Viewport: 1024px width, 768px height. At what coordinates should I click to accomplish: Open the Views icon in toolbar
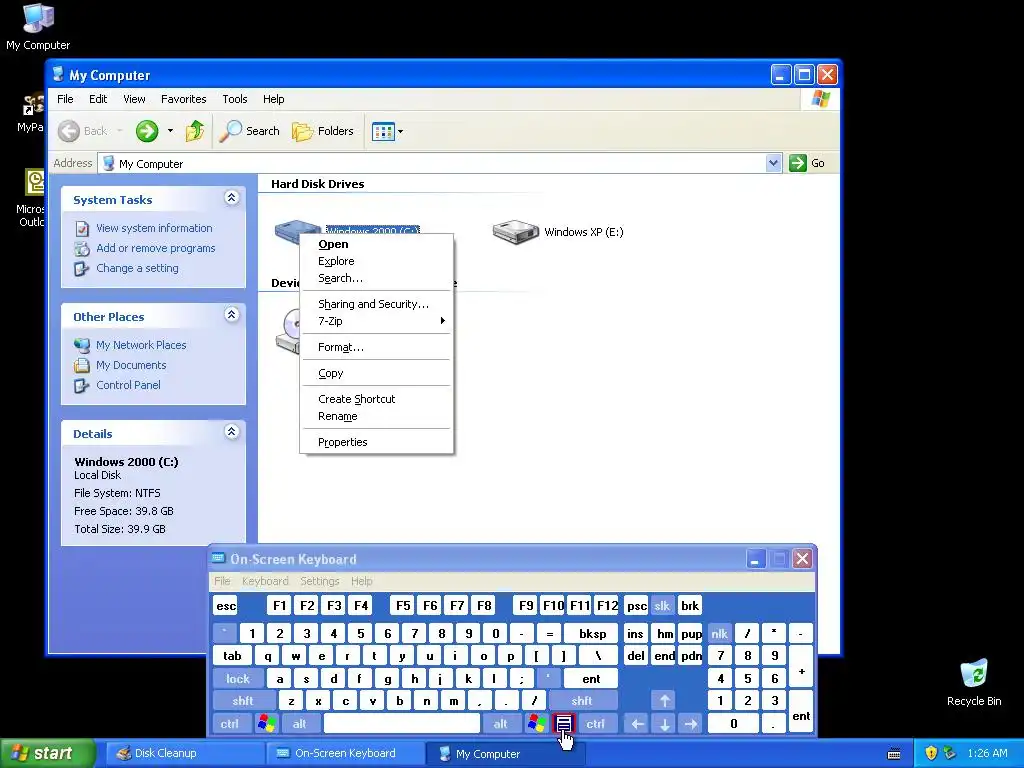click(x=383, y=131)
